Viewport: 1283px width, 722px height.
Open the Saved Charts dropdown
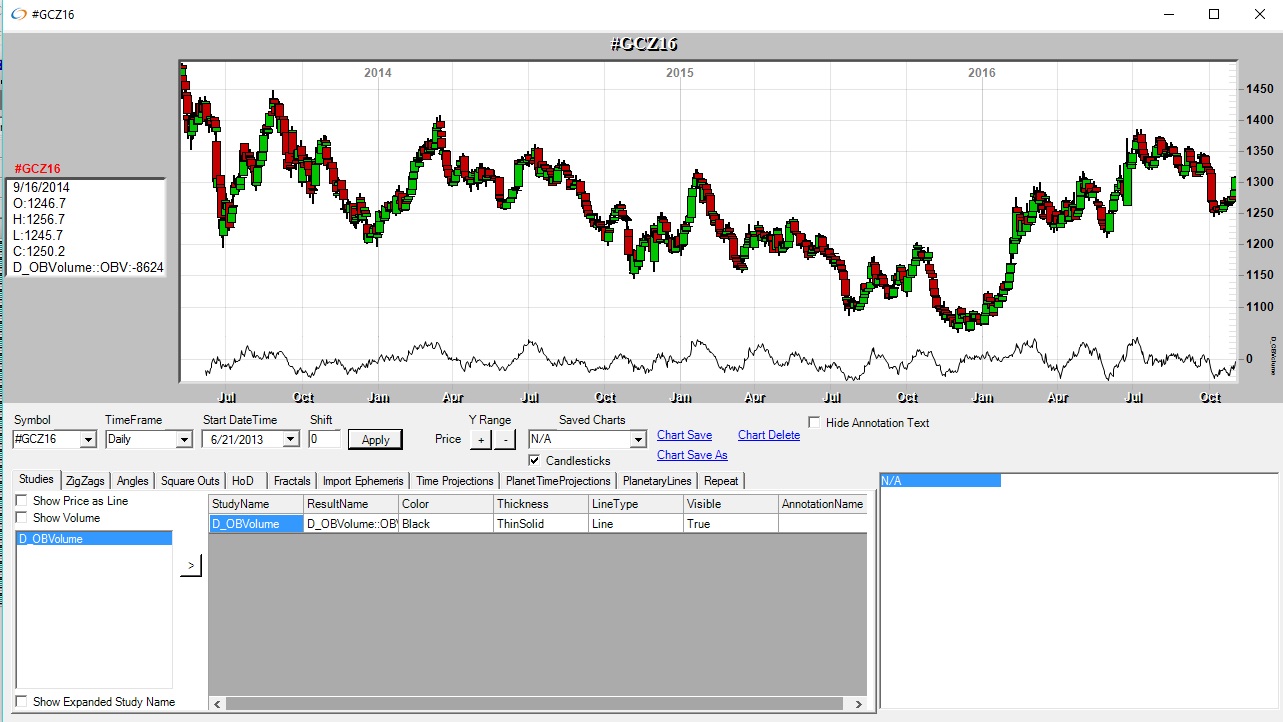coord(638,440)
